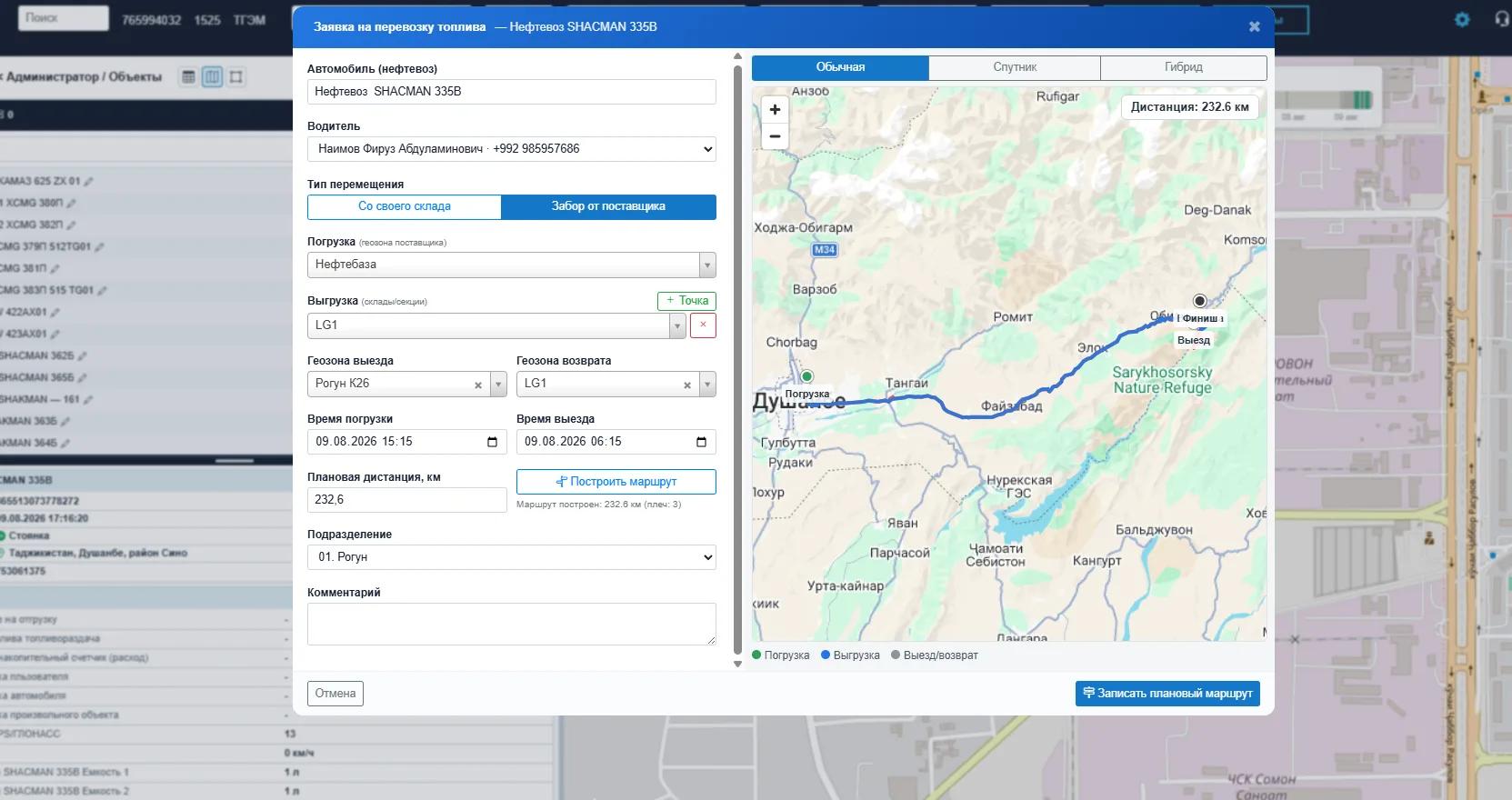Switch map to Гибрид tab
The width and height of the screenshot is (1512, 800).
click(1184, 67)
